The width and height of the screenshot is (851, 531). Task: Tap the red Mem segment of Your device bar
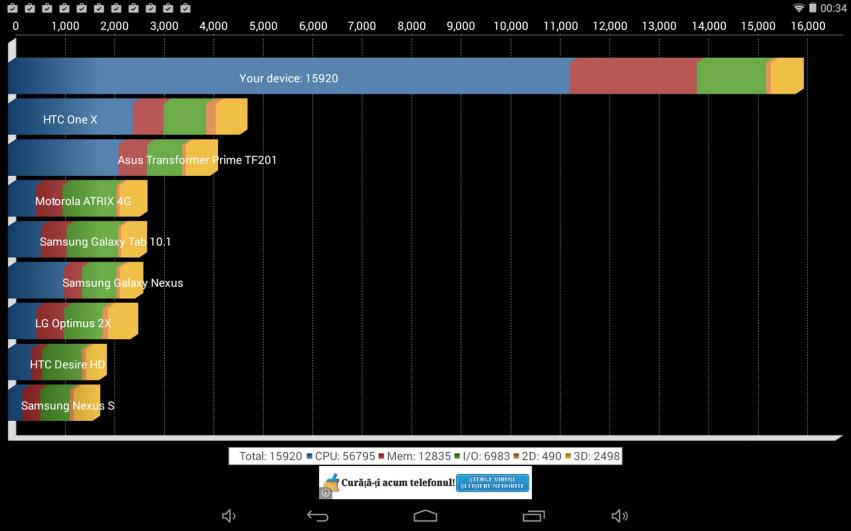click(x=633, y=76)
